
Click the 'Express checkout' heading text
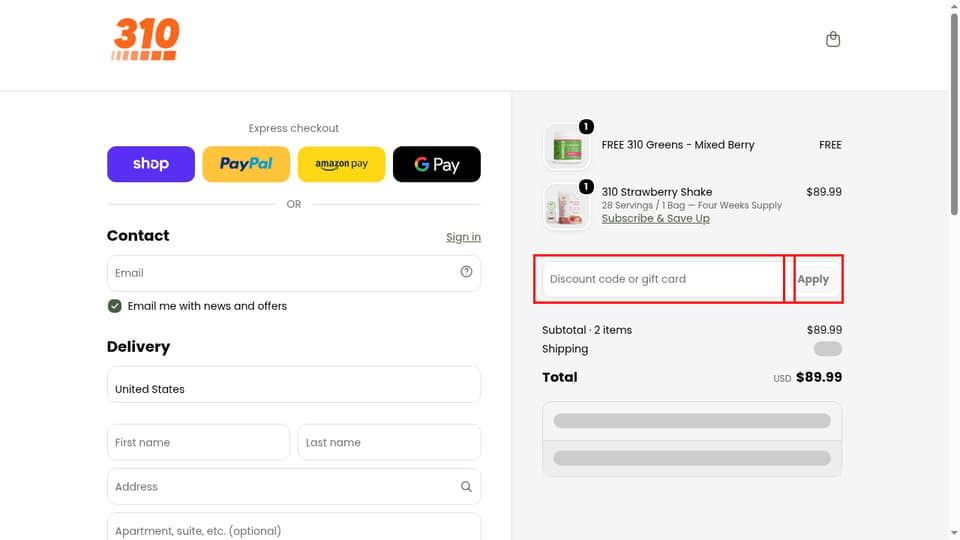[x=293, y=128]
